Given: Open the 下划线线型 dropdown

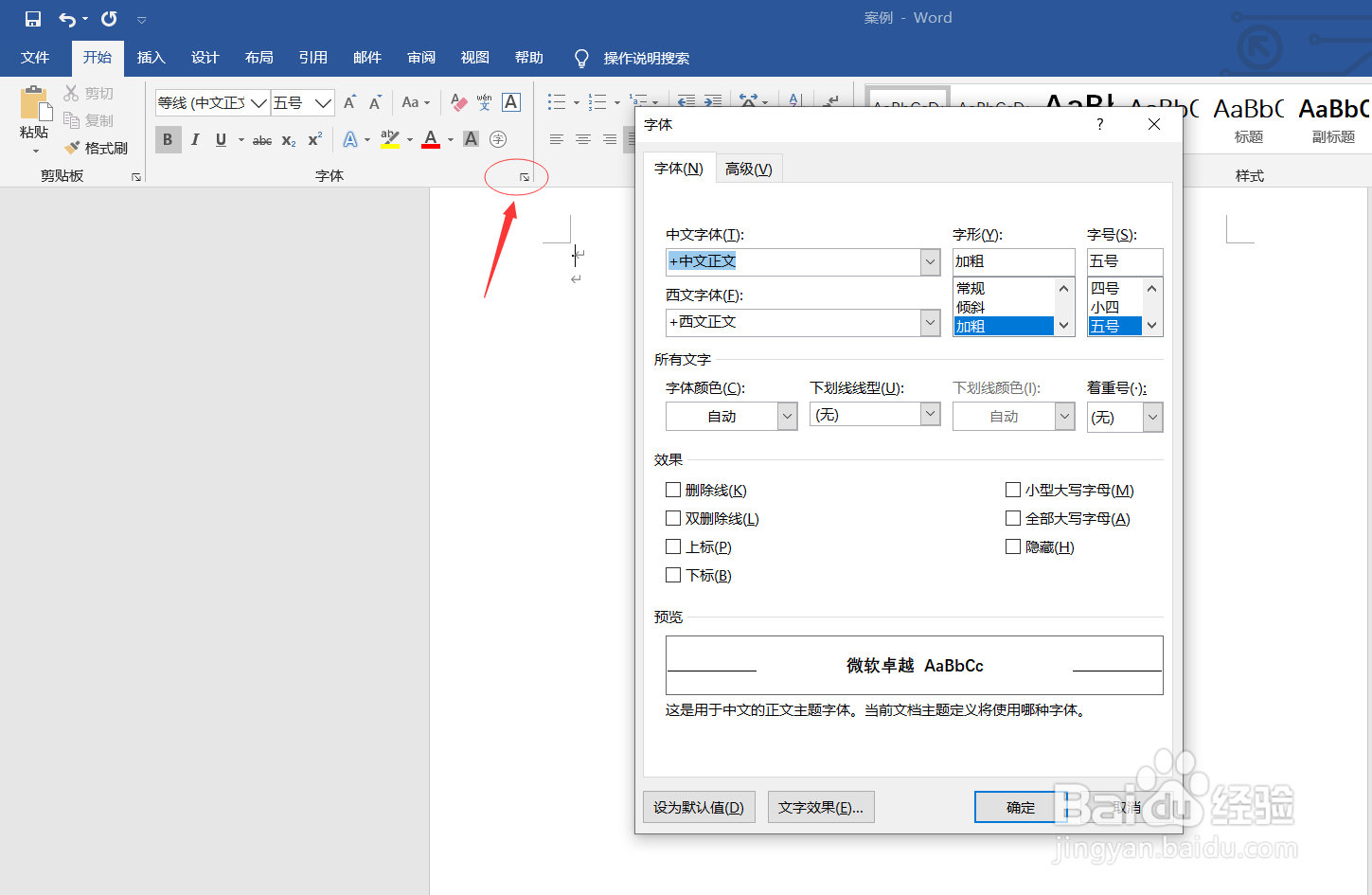Looking at the screenshot, I should tap(930, 414).
